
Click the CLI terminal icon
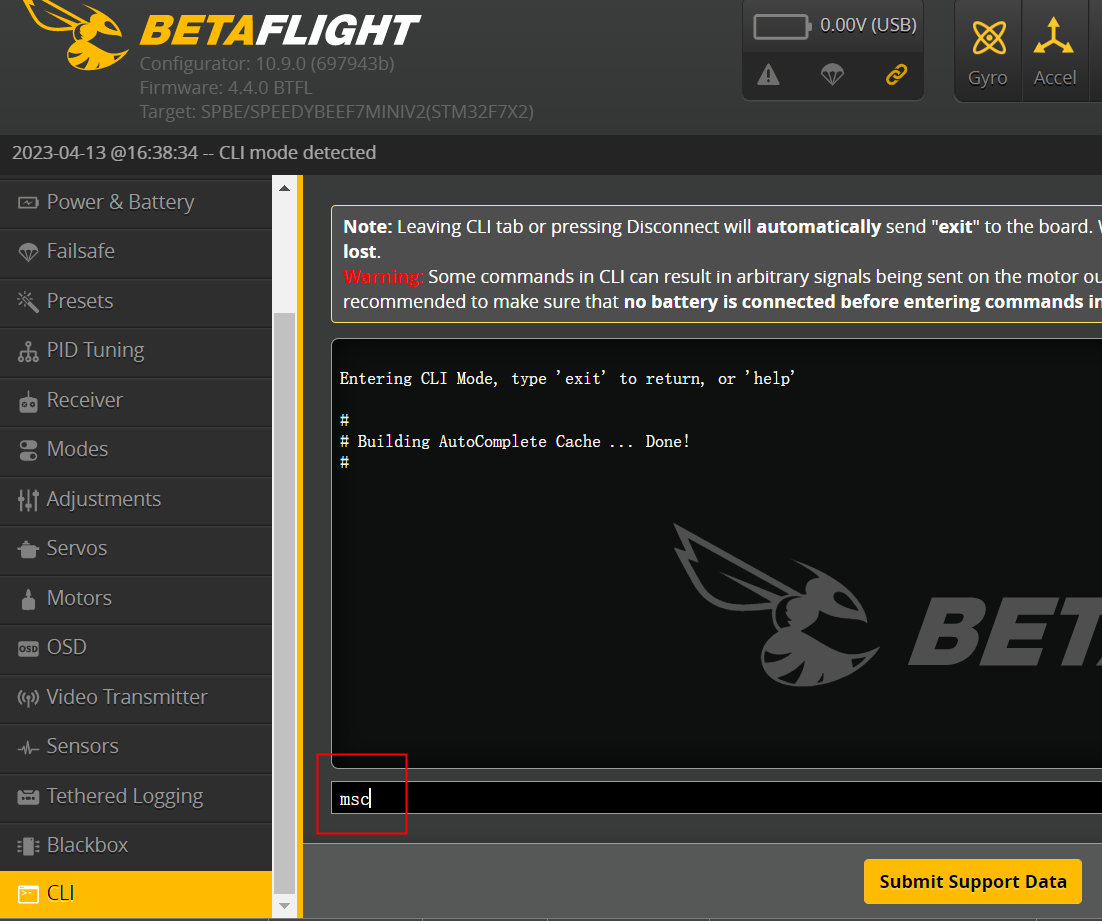28,894
